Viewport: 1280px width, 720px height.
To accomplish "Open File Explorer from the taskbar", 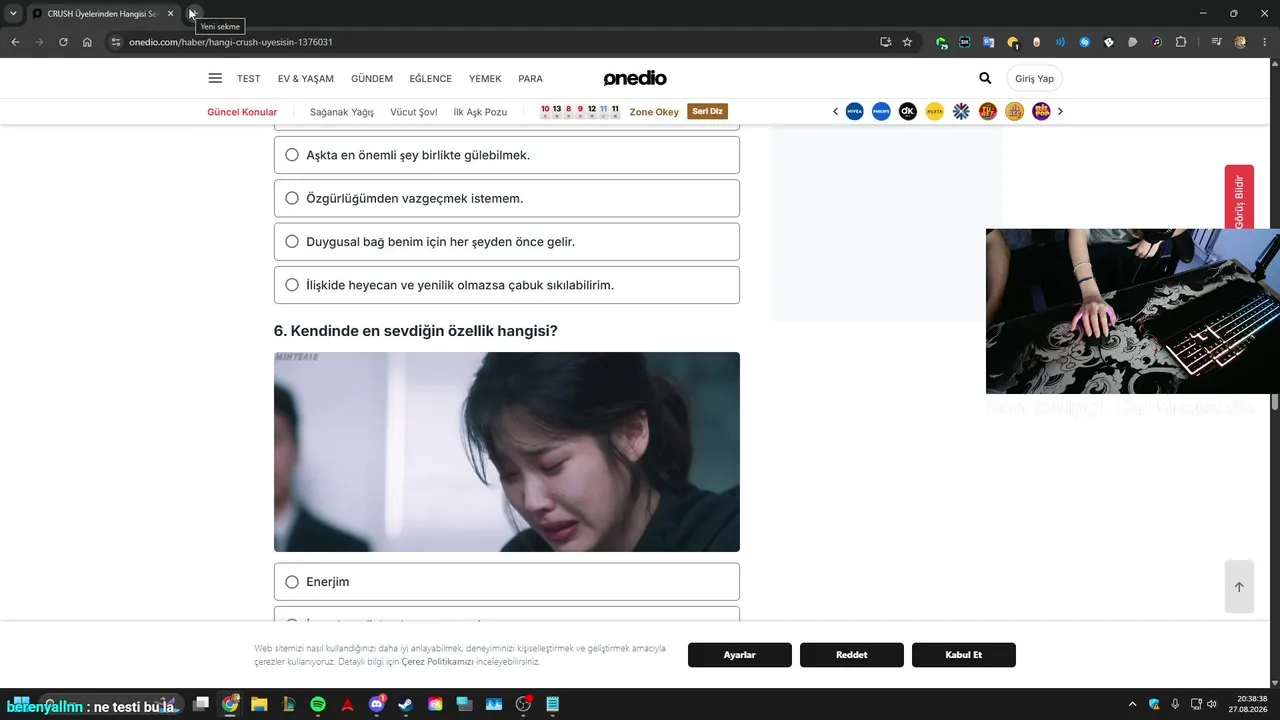I will [259, 704].
